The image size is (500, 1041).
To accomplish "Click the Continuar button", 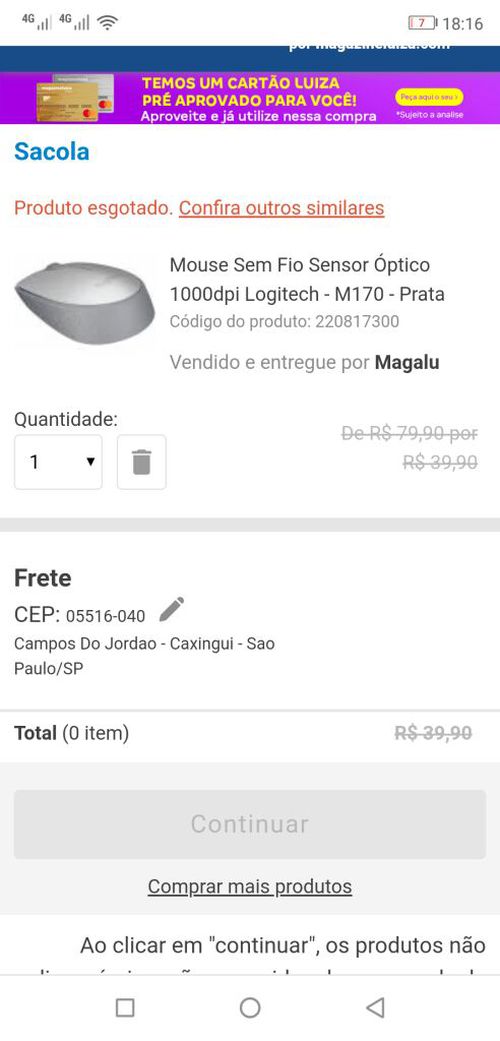I will 250,824.
